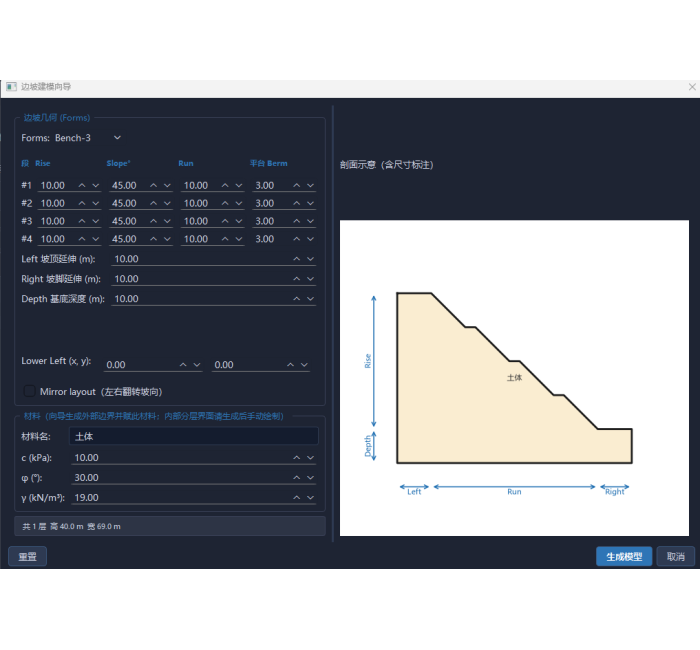
Task: Click the 材料名 text field
Action: (194, 436)
